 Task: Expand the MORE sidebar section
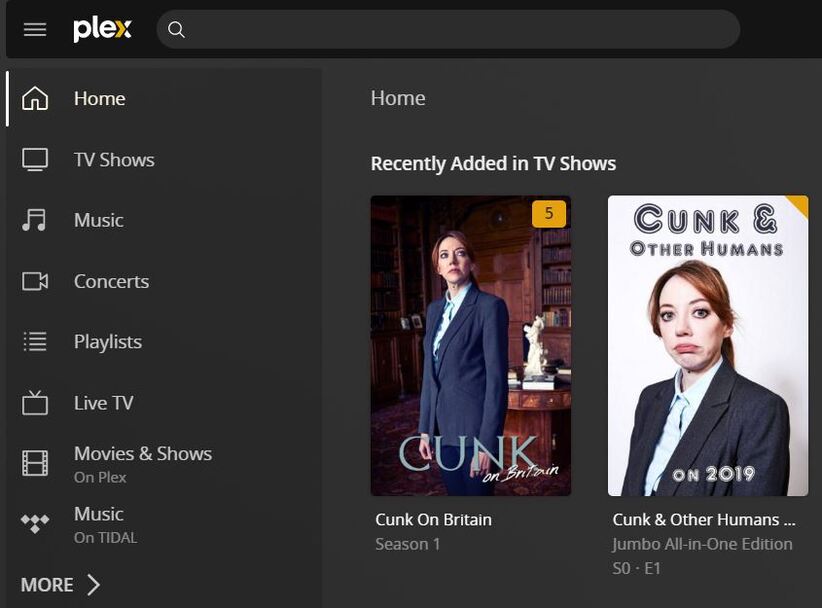(x=60, y=584)
